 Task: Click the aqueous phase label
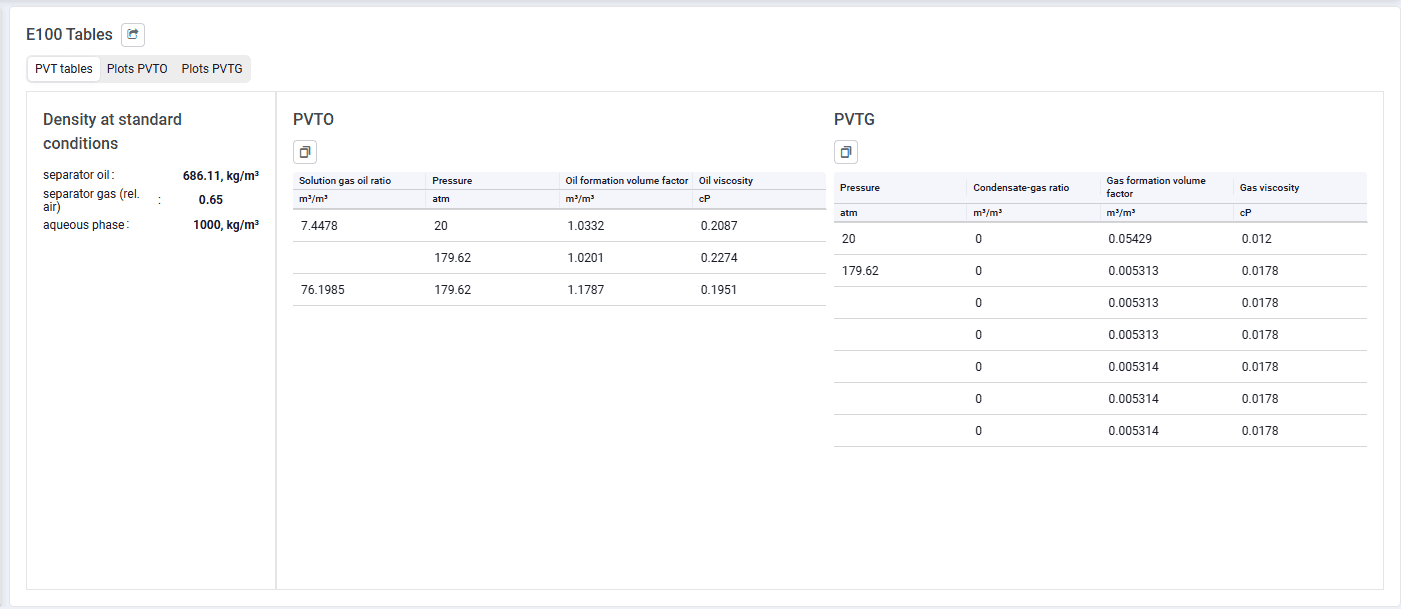tap(84, 225)
